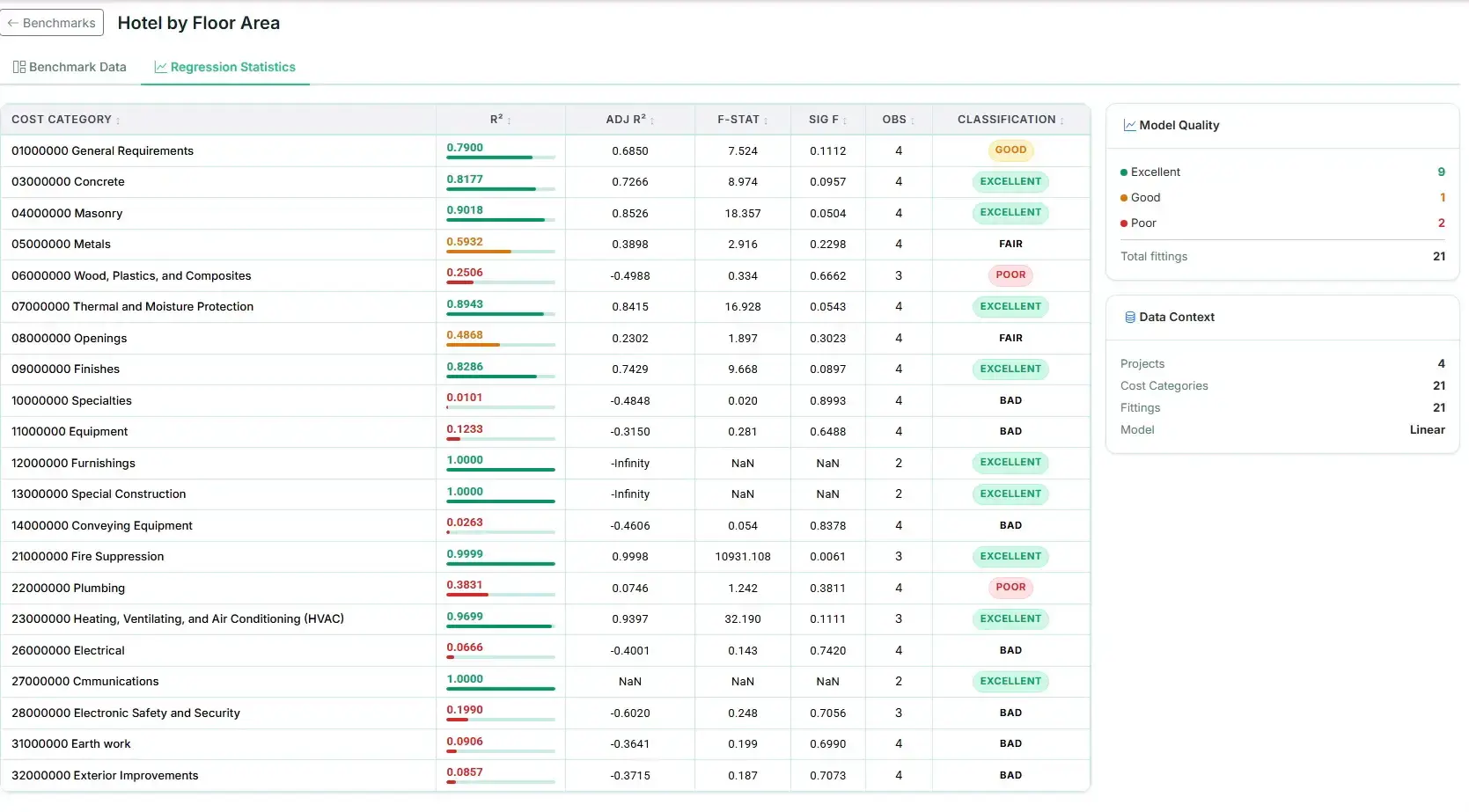Select the 10000000 Specialties row
The height and width of the screenshot is (812, 1469).
point(546,400)
